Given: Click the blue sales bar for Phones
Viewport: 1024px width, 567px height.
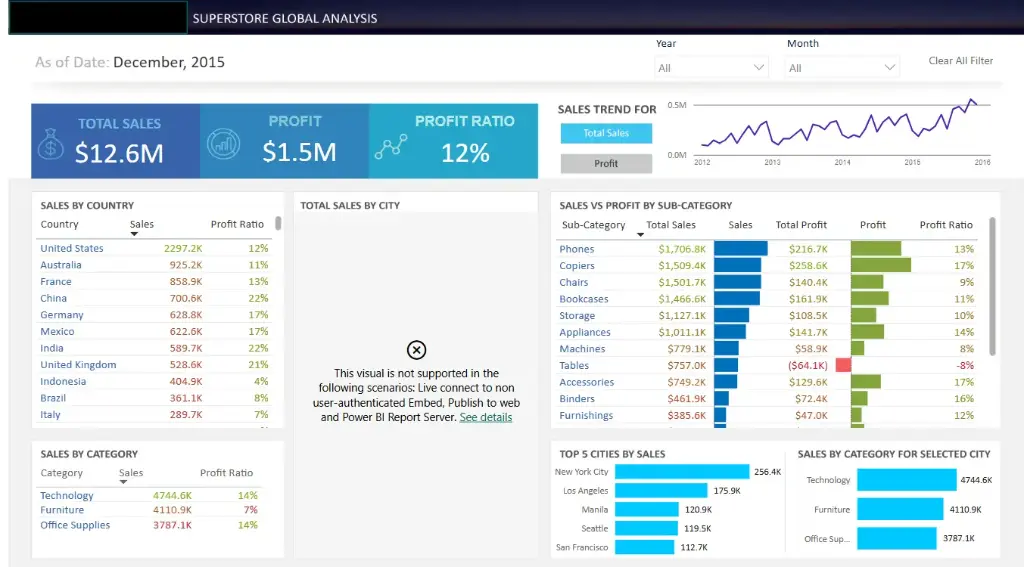Looking at the screenshot, I should click(x=741, y=249).
